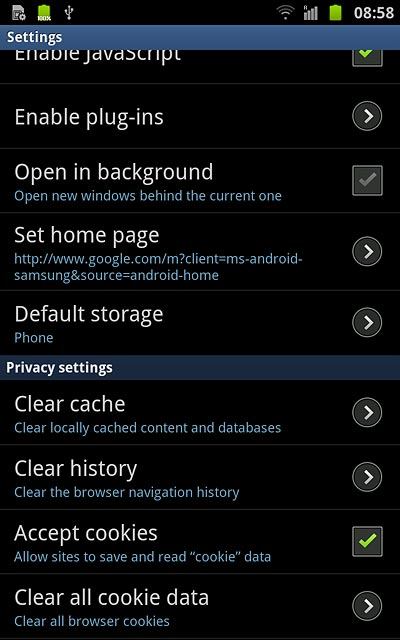Open the Clear all cookie data item

[200, 606]
